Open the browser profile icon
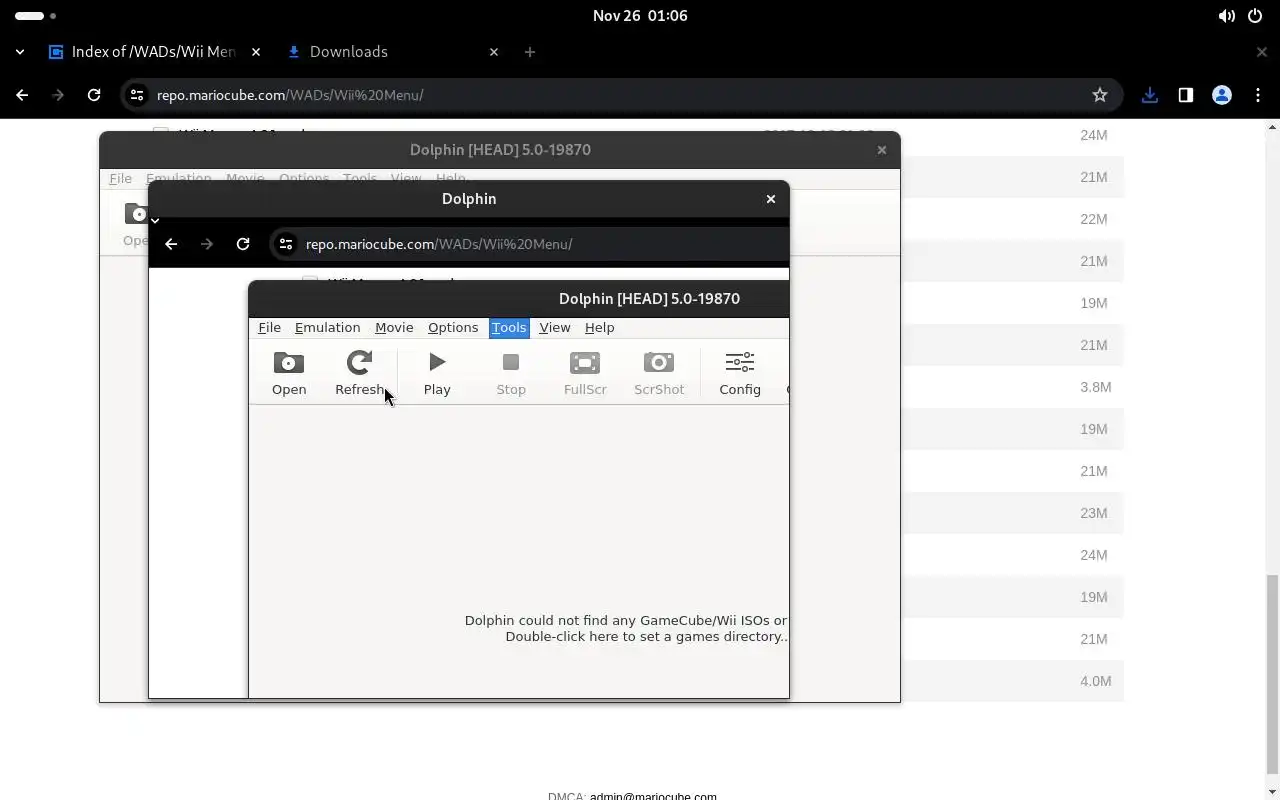Screen dimensions: 1280x800 click(1222, 95)
